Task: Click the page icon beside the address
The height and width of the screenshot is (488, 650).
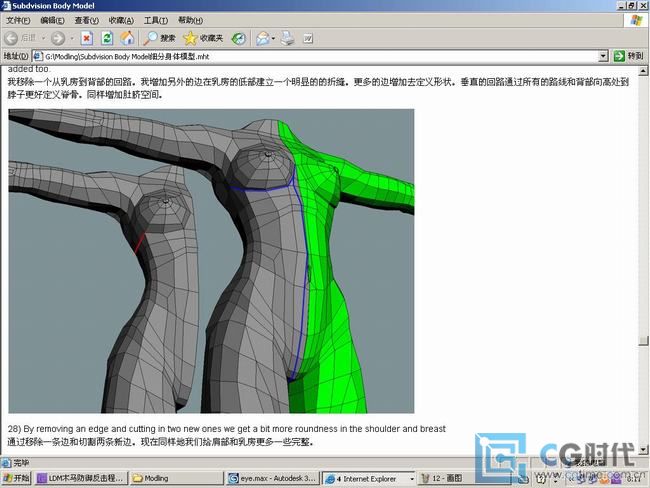Action: point(38,56)
